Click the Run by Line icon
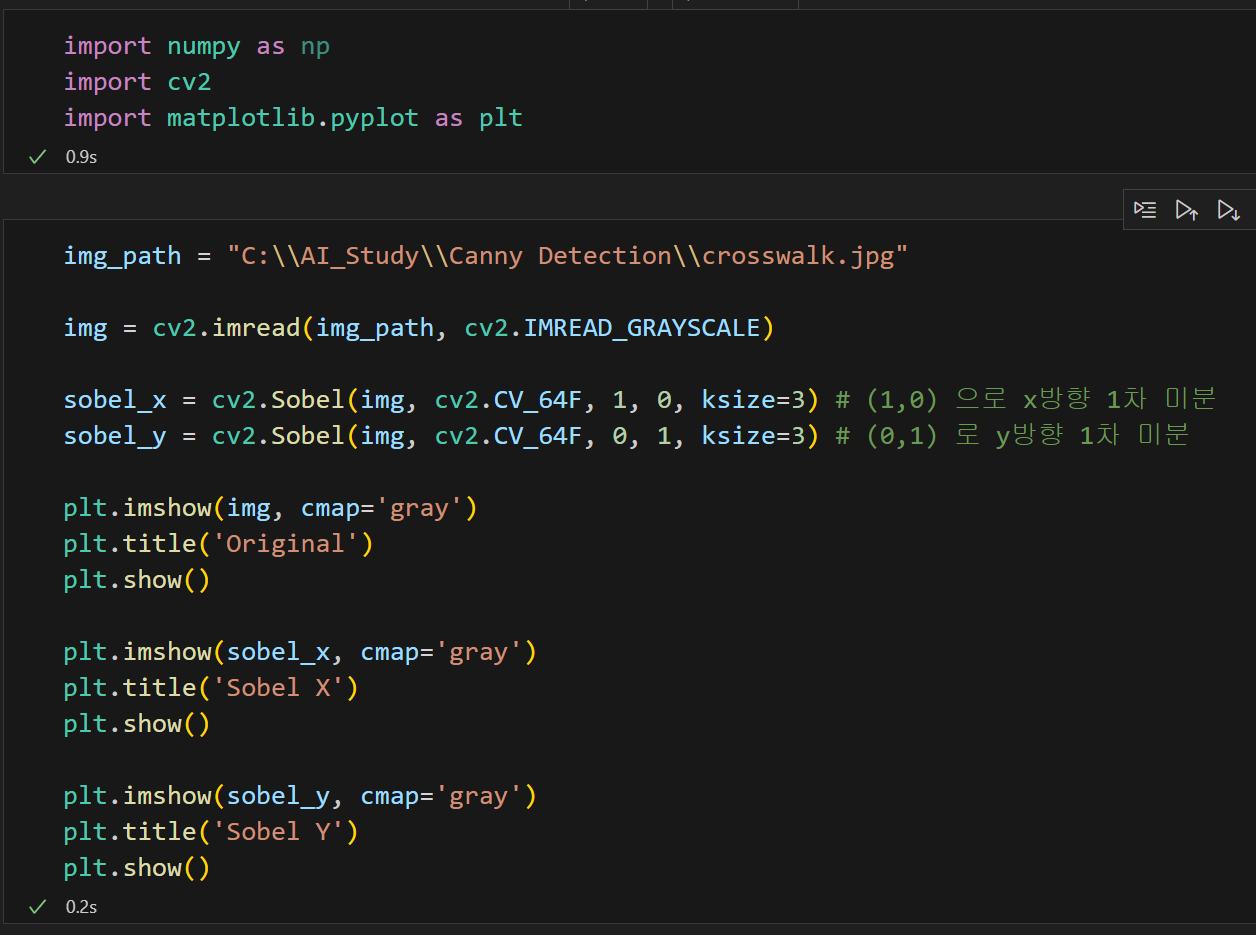1256x935 pixels. coord(1145,210)
